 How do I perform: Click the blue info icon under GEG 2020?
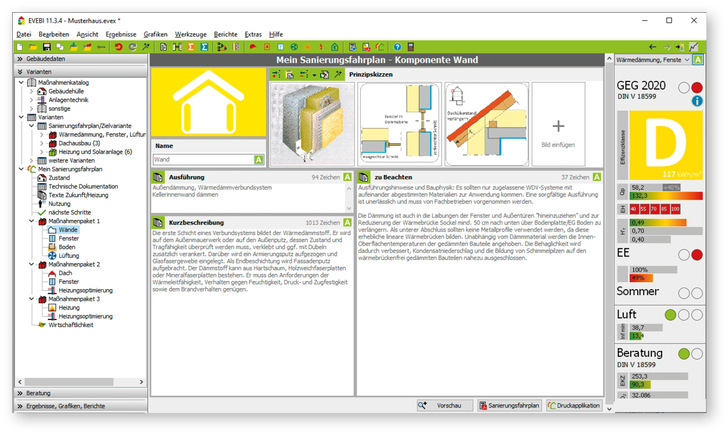pyautogui.click(x=697, y=101)
